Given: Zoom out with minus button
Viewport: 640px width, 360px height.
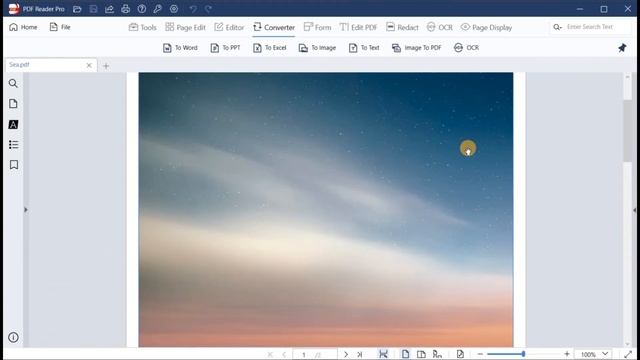Looking at the screenshot, I should point(480,354).
